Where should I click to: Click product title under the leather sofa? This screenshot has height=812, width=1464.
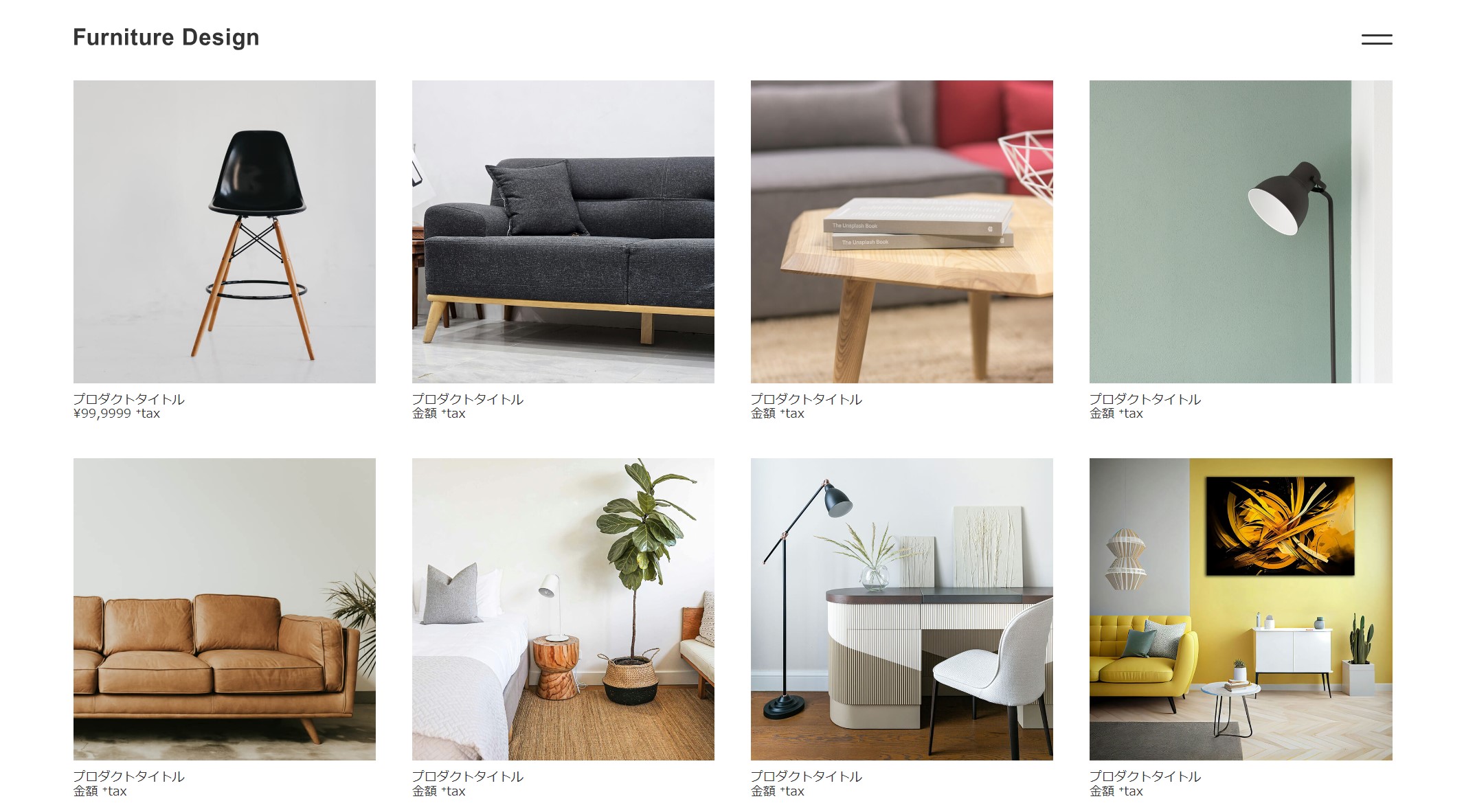pyautogui.click(x=129, y=776)
